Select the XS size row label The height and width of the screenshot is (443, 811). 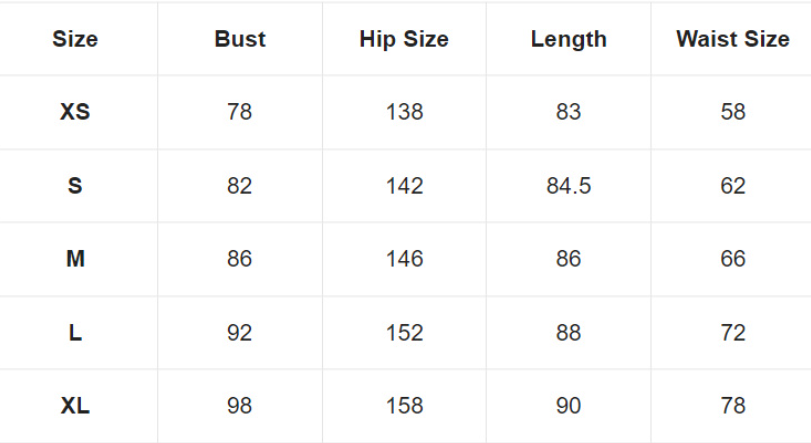point(75,112)
